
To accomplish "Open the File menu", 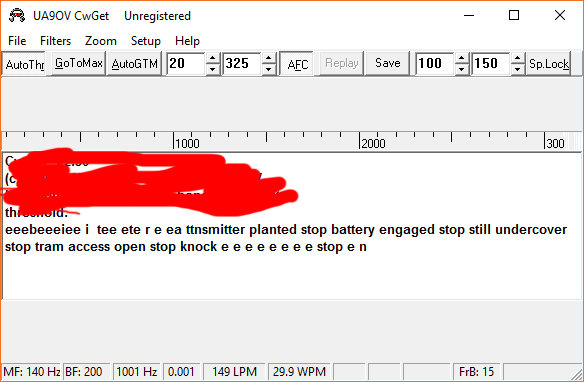I will coord(17,41).
